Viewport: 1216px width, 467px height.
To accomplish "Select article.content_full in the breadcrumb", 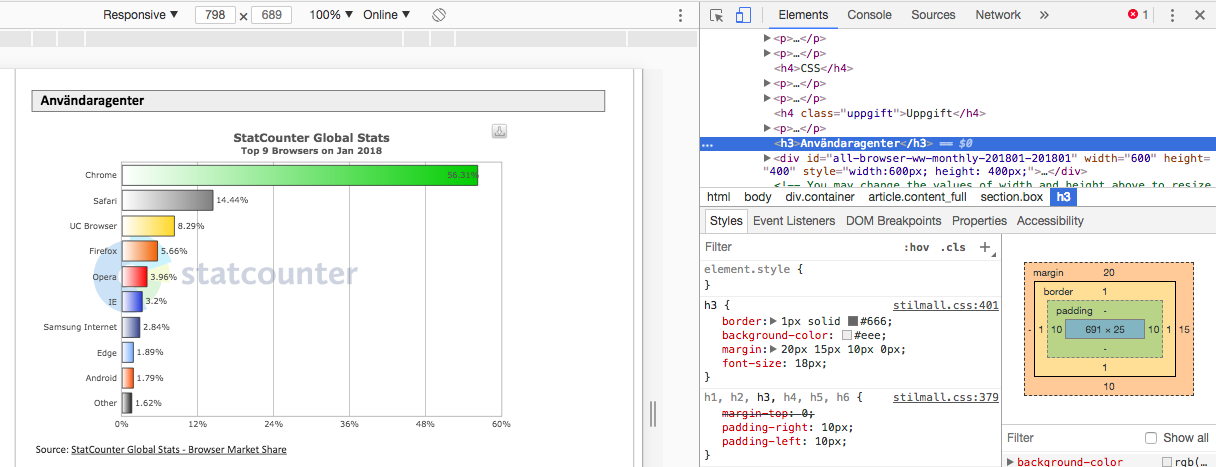I will point(917,197).
